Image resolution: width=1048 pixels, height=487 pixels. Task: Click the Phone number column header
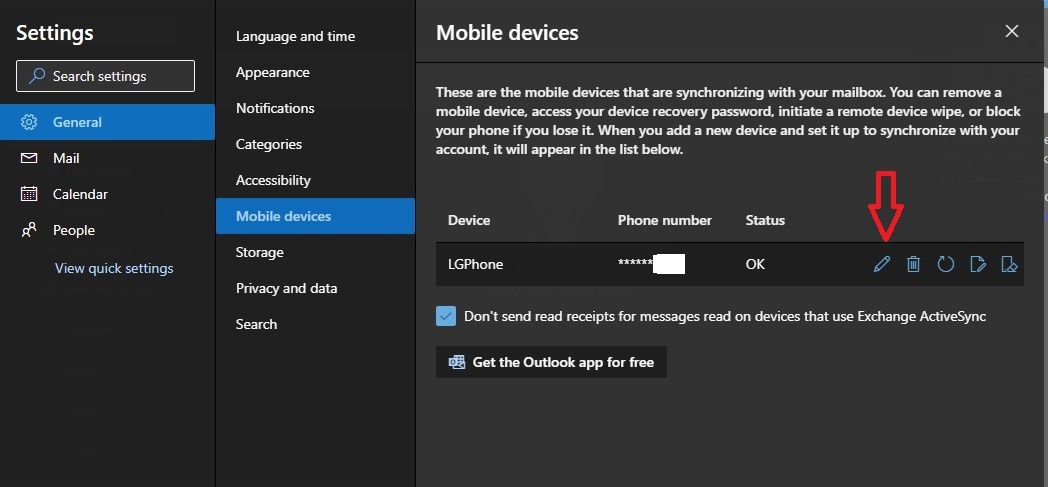[x=664, y=220]
